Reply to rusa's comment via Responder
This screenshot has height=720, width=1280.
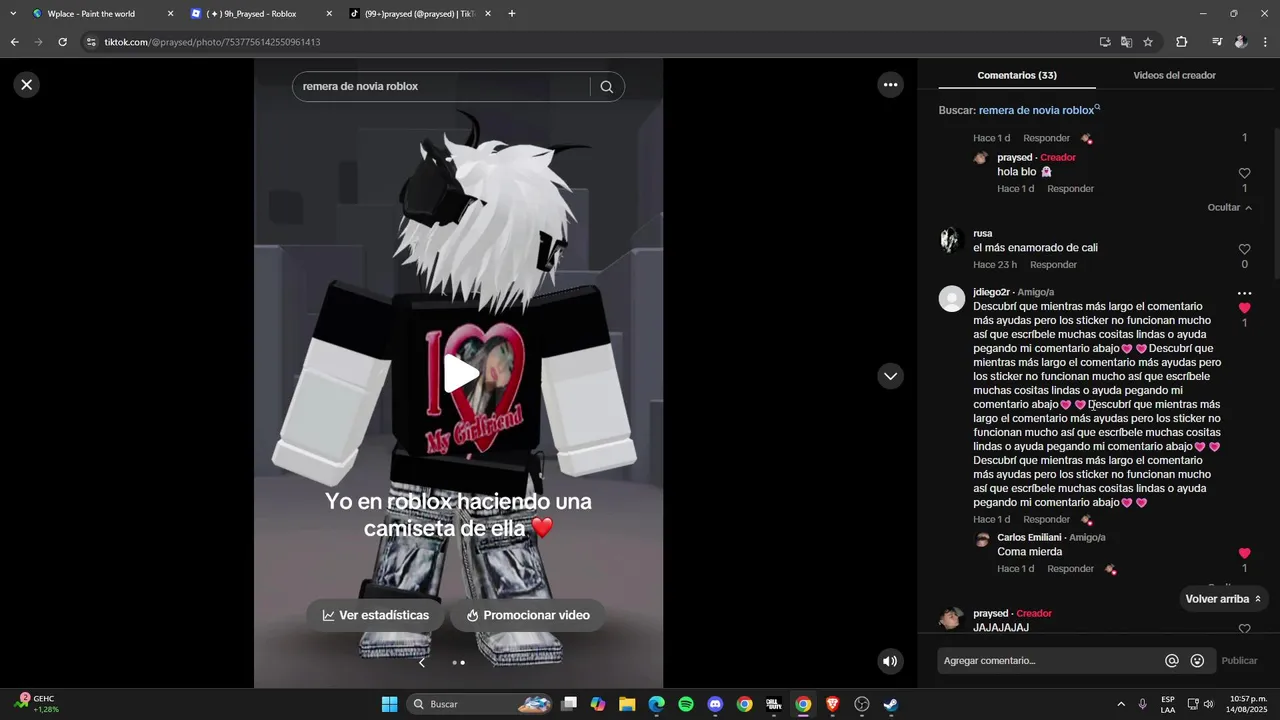pyautogui.click(x=1053, y=265)
